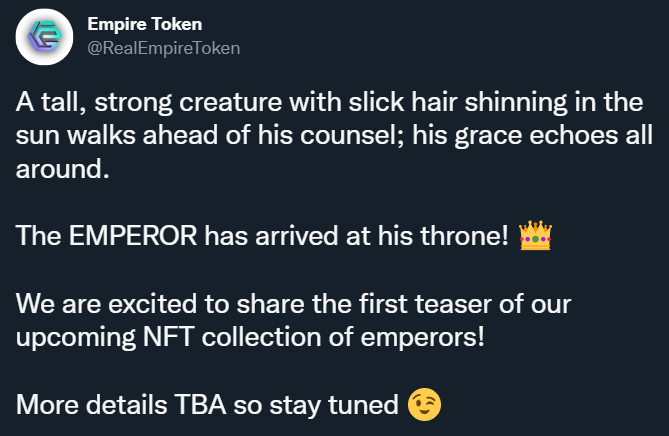This screenshot has width=669, height=436.
Task: Click the word grace in second line
Action: pyautogui.click(x=488, y=137)
